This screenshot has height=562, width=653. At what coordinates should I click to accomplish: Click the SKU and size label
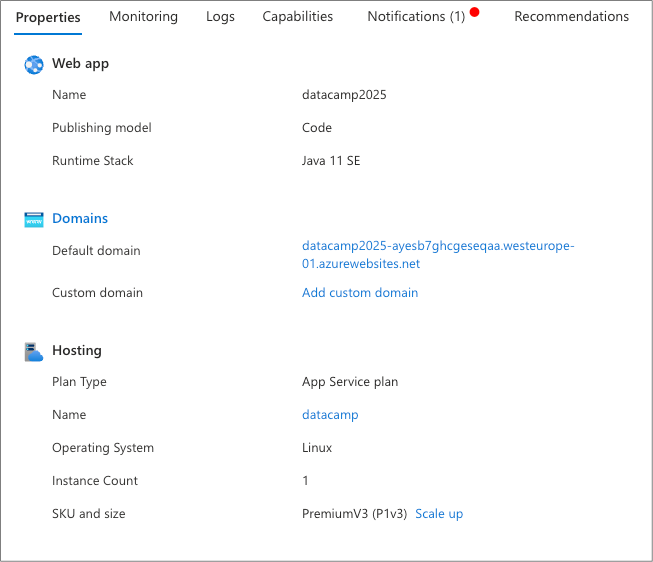point(89,514)
